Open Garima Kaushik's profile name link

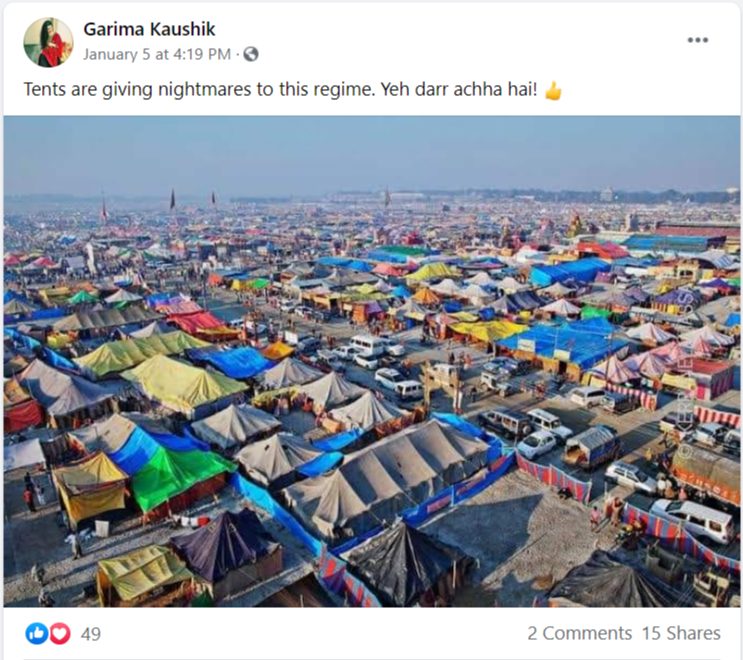pos(149,29)
